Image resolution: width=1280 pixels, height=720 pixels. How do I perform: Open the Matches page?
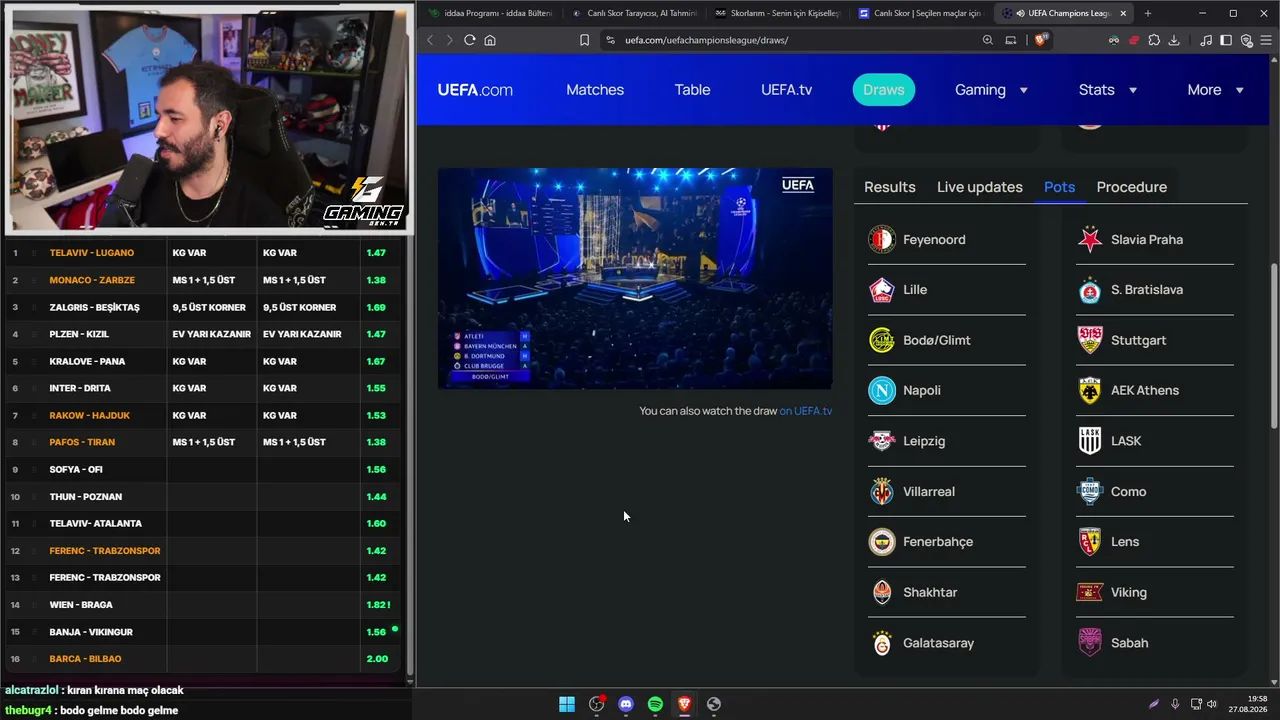595,90
